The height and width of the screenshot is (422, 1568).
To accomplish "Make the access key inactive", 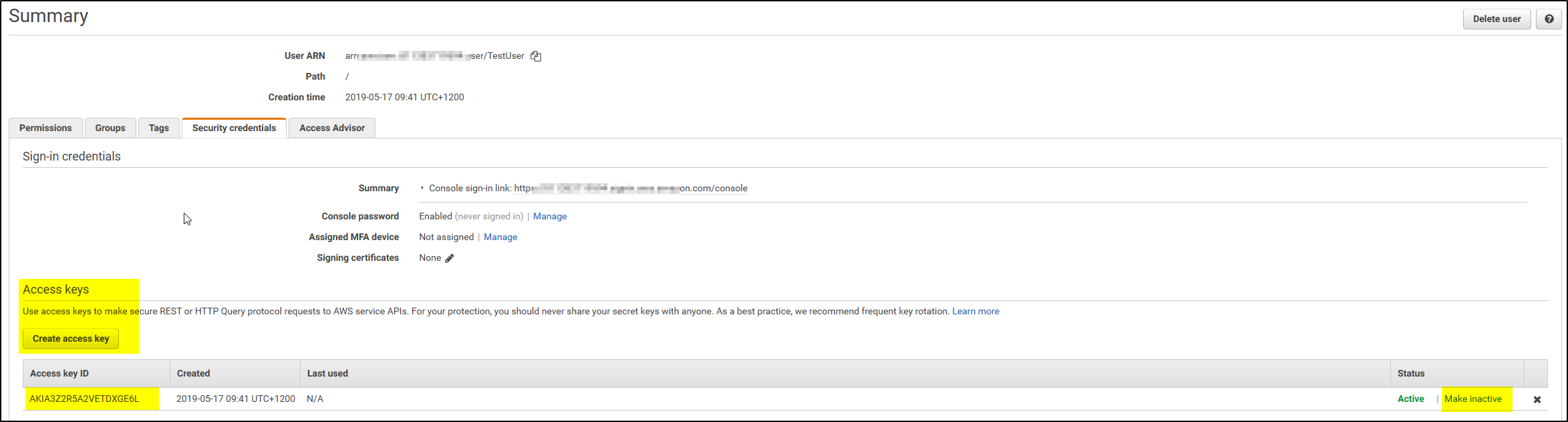I will 1473,399.
